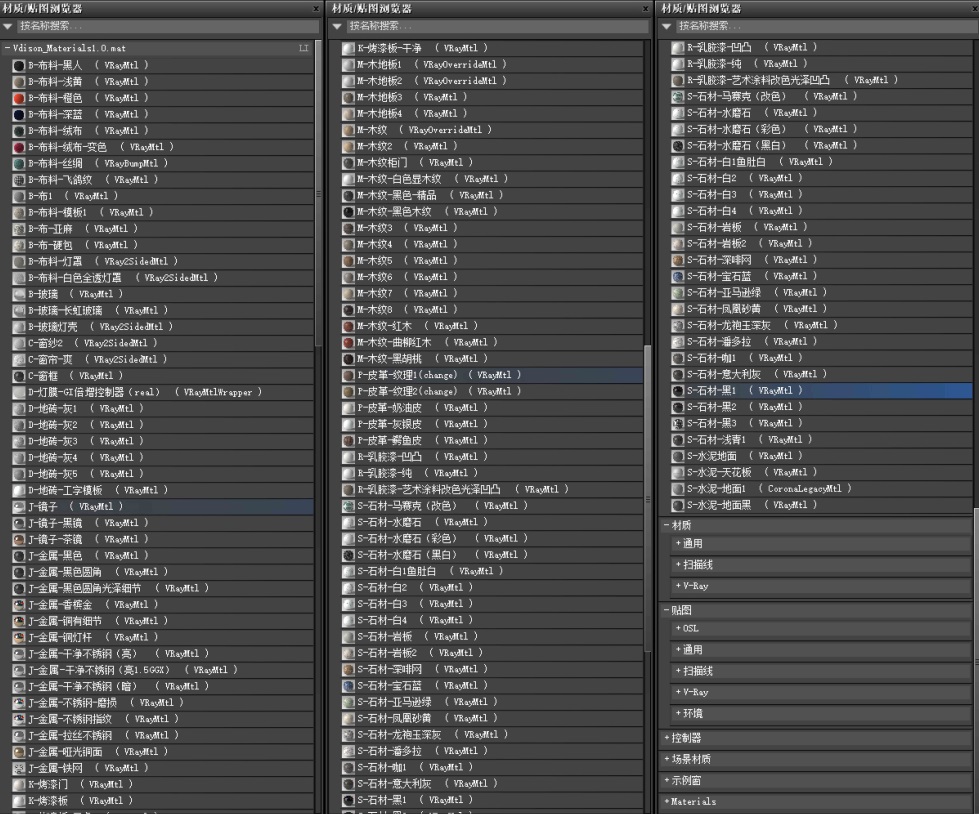This screenshot has width=979, height=814.
Task: Collapse the 材质 group
Action: coord(667,526)
